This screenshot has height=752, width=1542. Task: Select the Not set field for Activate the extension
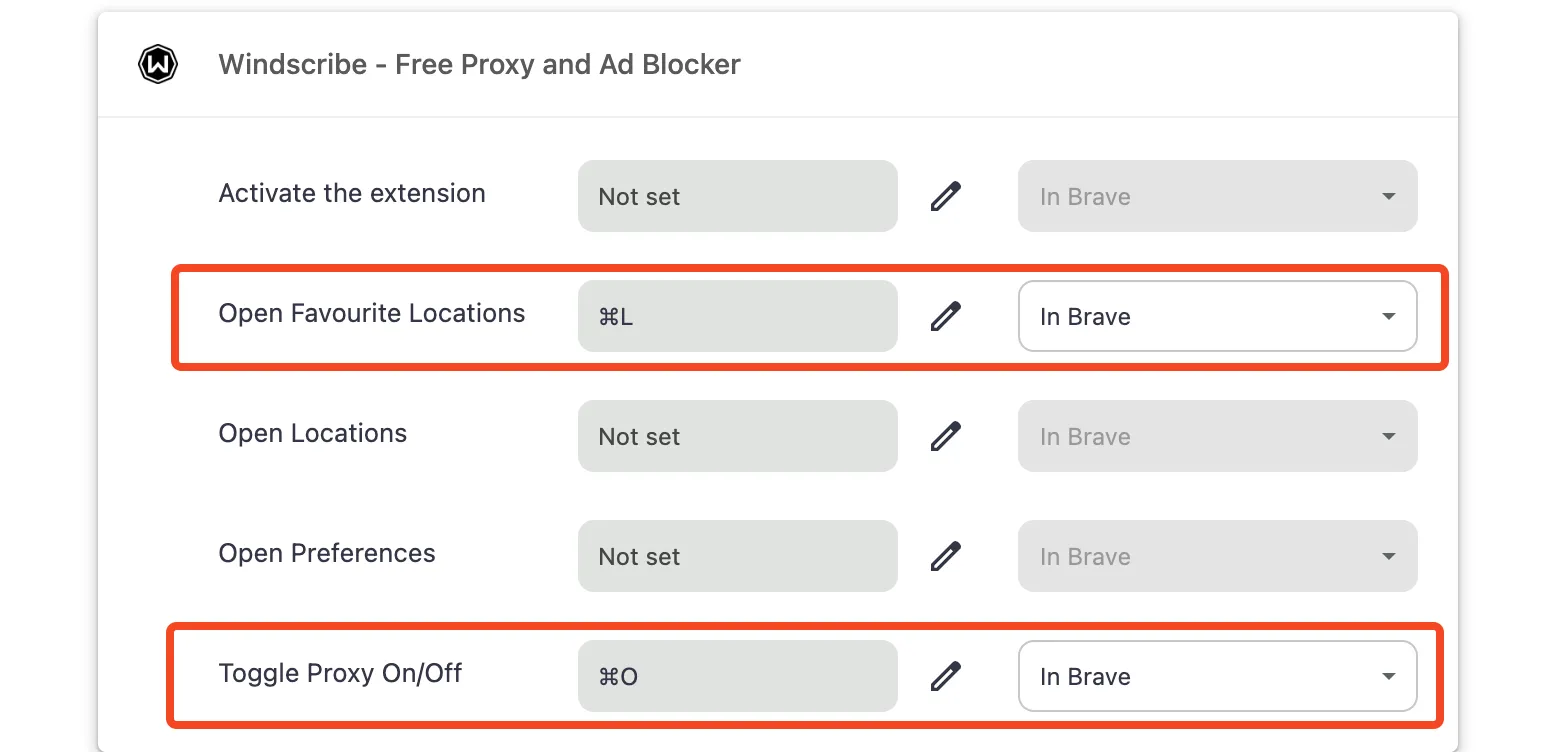coord(737,196)
